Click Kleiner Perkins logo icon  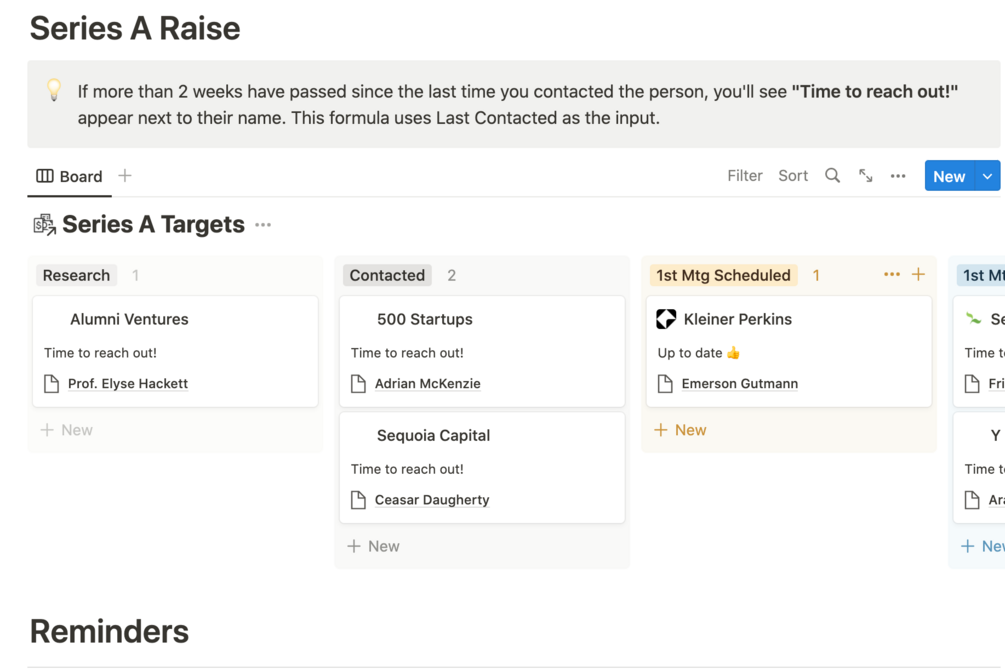[666, 319]
